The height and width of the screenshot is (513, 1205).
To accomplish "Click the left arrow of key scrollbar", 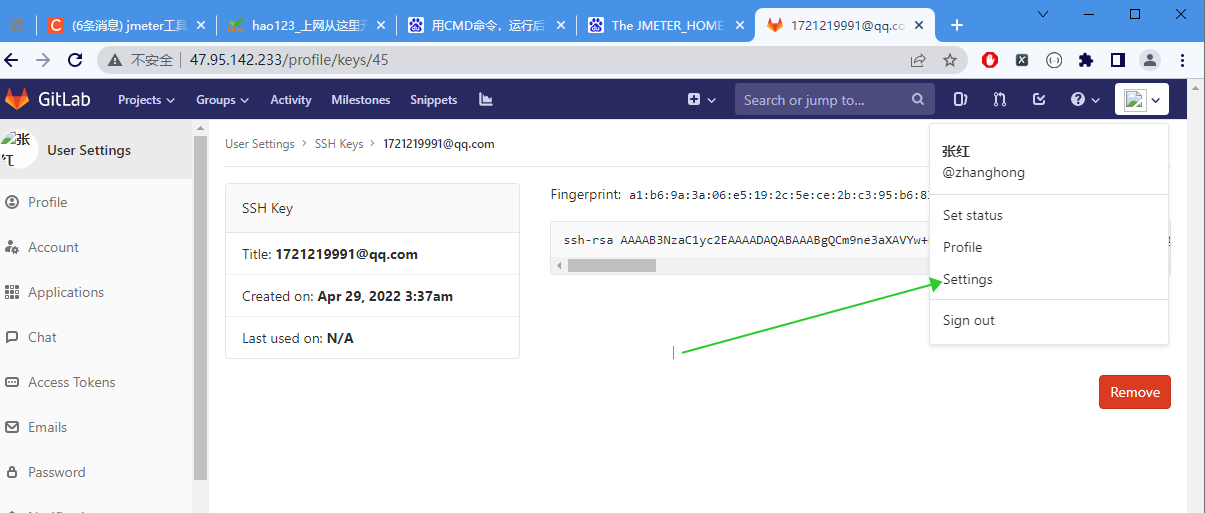I will pos(559,266).
